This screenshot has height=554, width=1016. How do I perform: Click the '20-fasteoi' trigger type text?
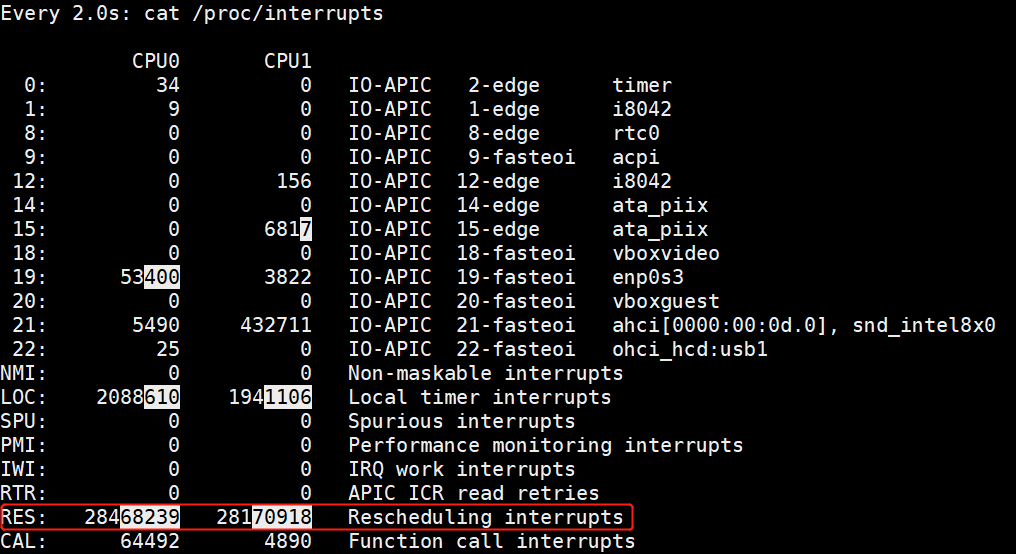tap(516, 301)
